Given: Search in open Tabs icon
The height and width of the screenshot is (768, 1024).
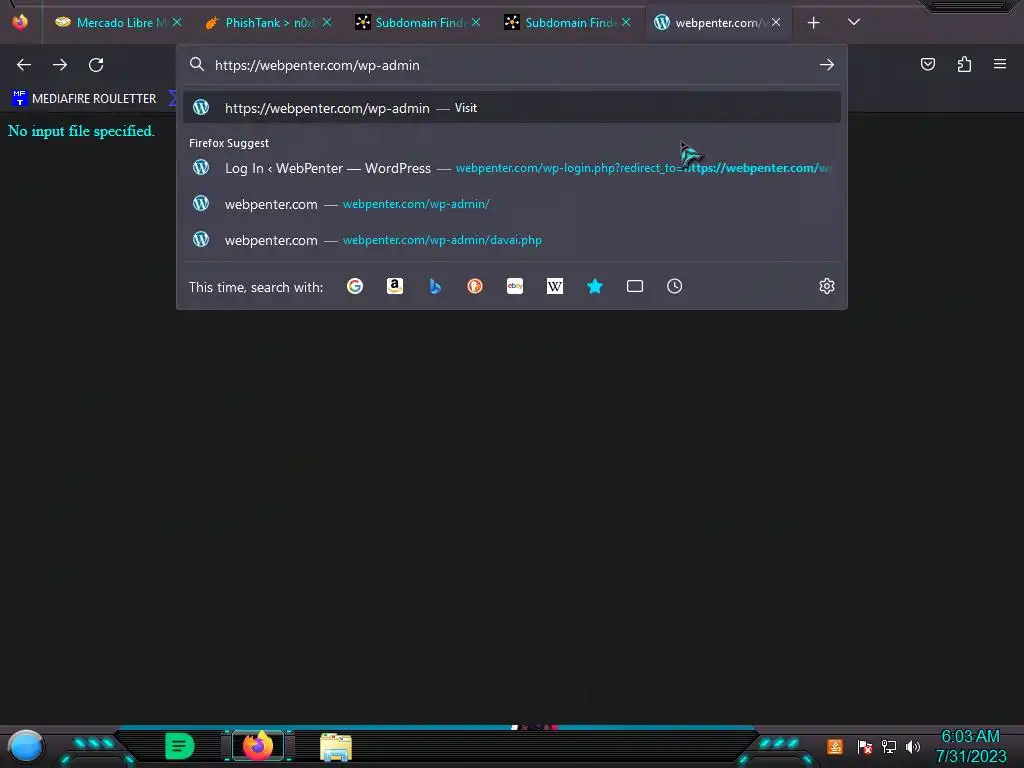Looking at the screenshot, I should pos(635,286).
